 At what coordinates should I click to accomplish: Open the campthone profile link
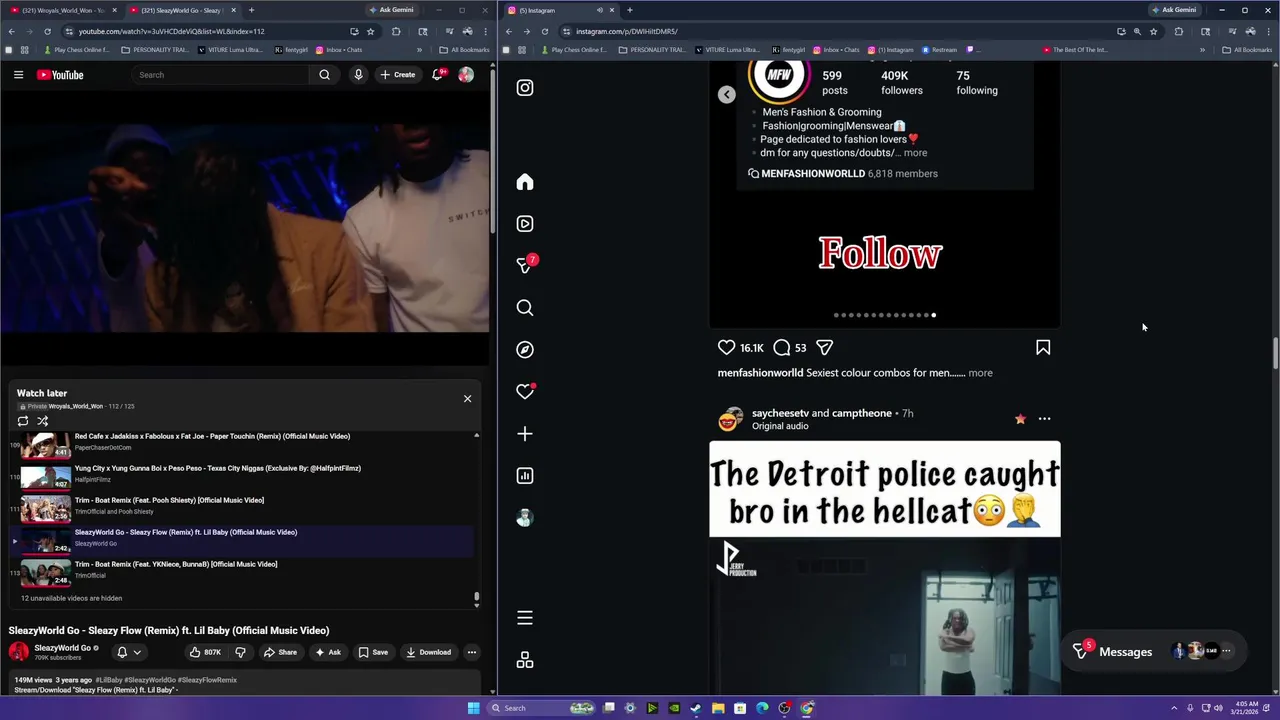pos(862,413)
